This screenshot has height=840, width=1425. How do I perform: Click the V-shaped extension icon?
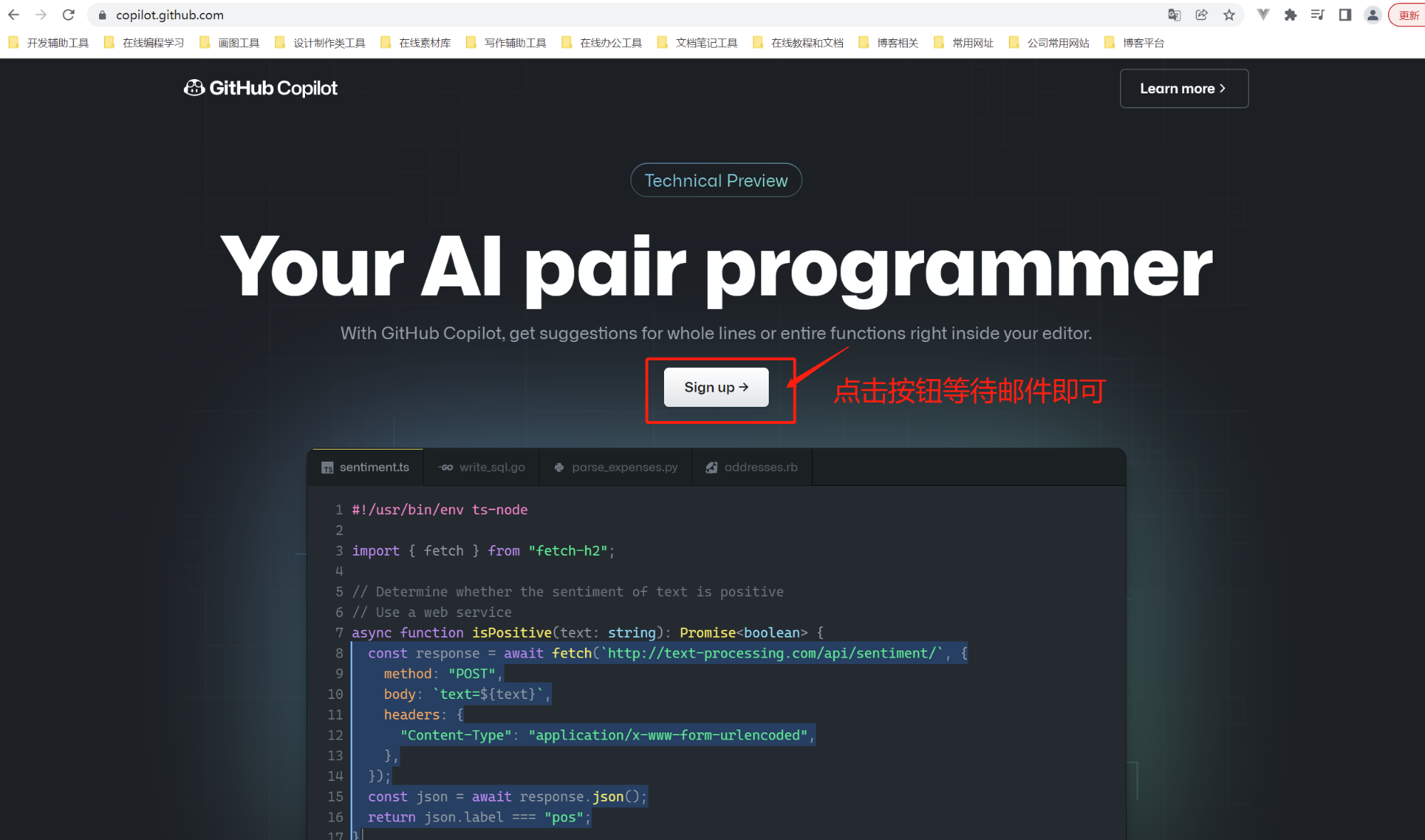click(x=1263, y=15)
